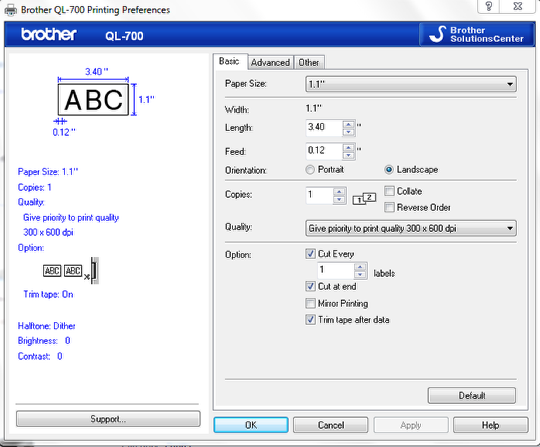Click the Cut Every labels number field
This screenshot has width=540, height=447.
tap(336, 270)
